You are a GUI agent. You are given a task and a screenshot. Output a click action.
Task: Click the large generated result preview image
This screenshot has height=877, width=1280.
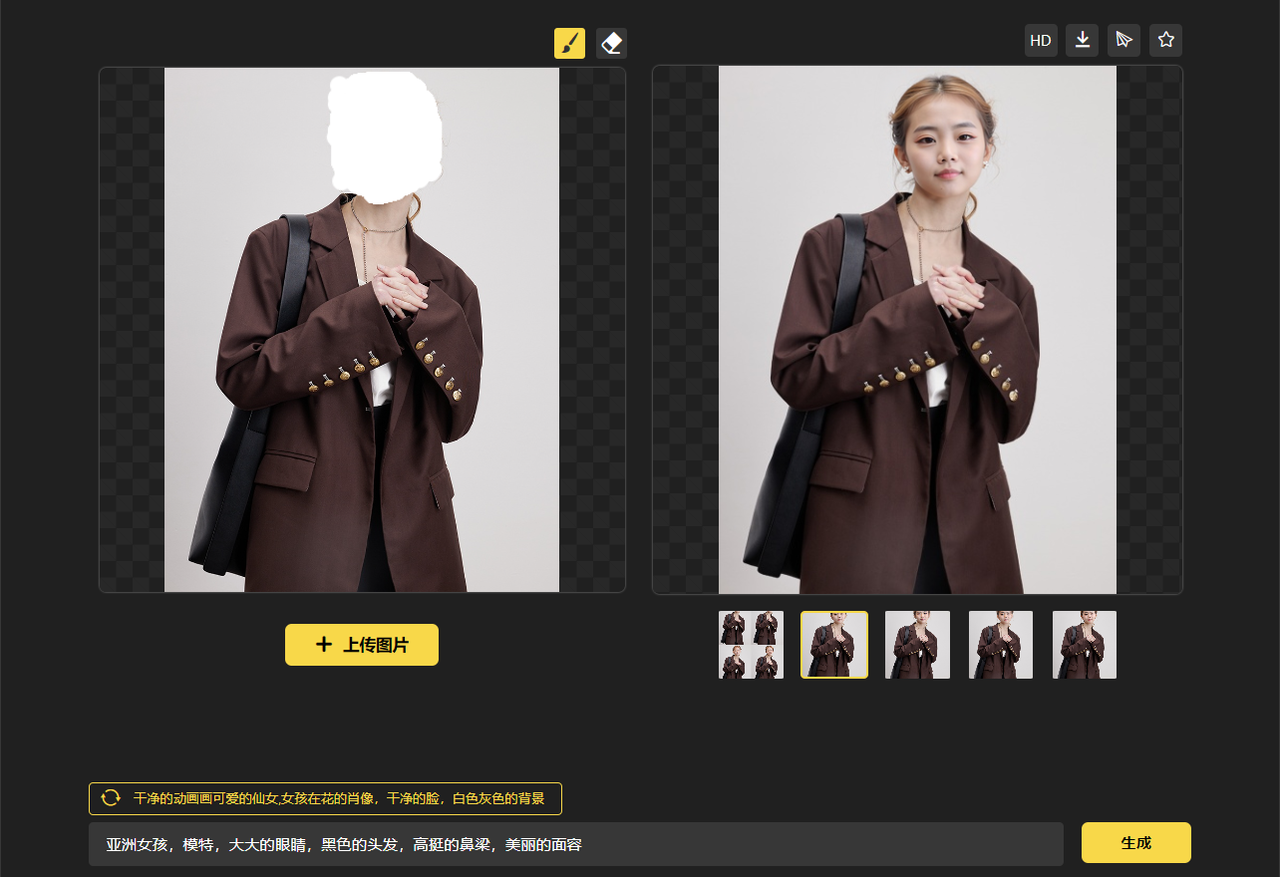917,330
